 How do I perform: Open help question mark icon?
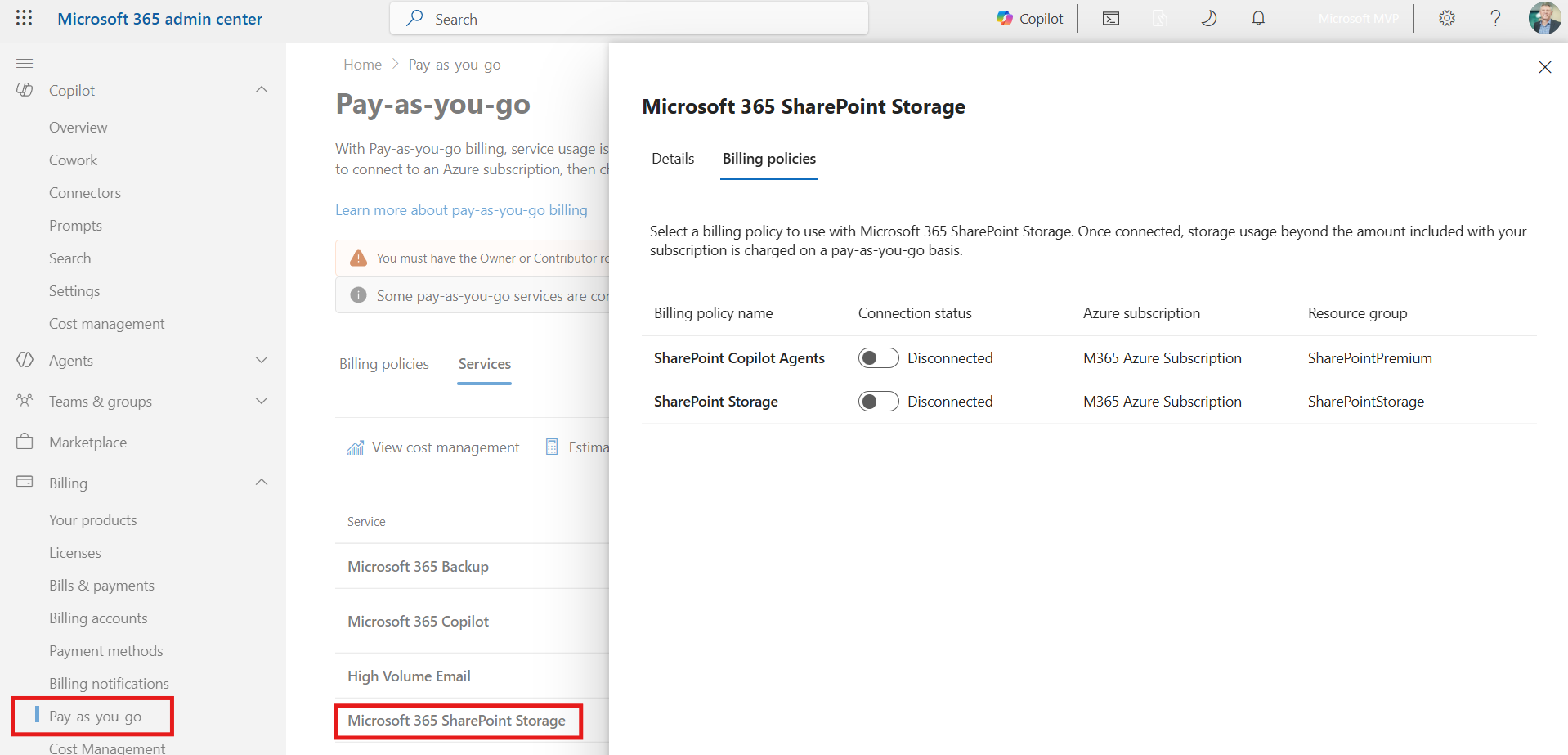point(1495,18)
